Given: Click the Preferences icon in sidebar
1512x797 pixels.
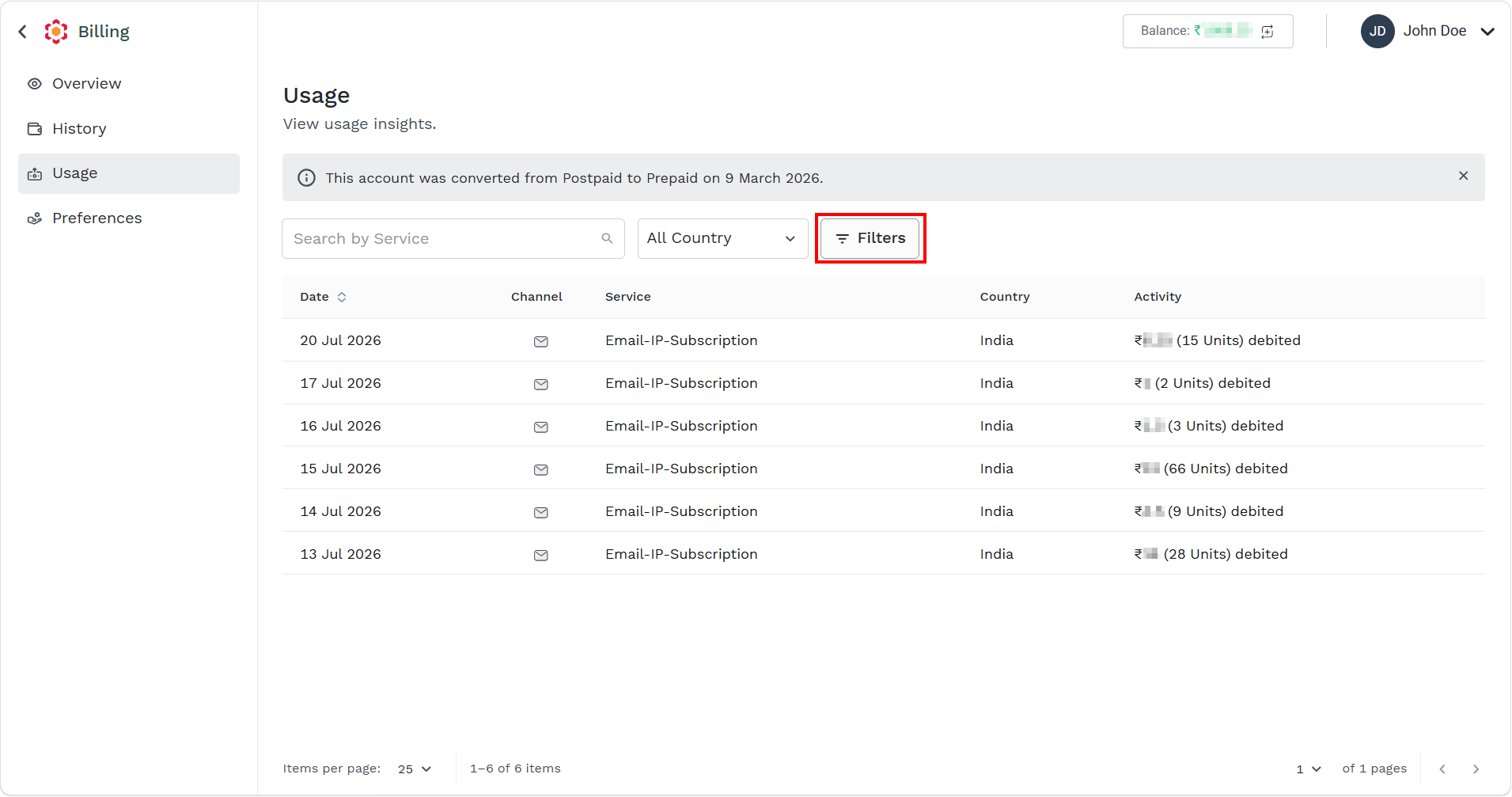Looking at the screenshot, I should click(x=35, y=218).
